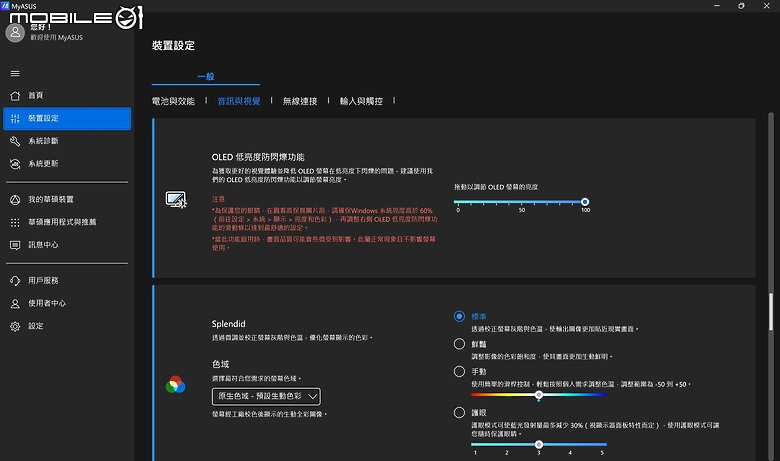
Task: Switch to the 一般 tab
Action: (205, 76)
